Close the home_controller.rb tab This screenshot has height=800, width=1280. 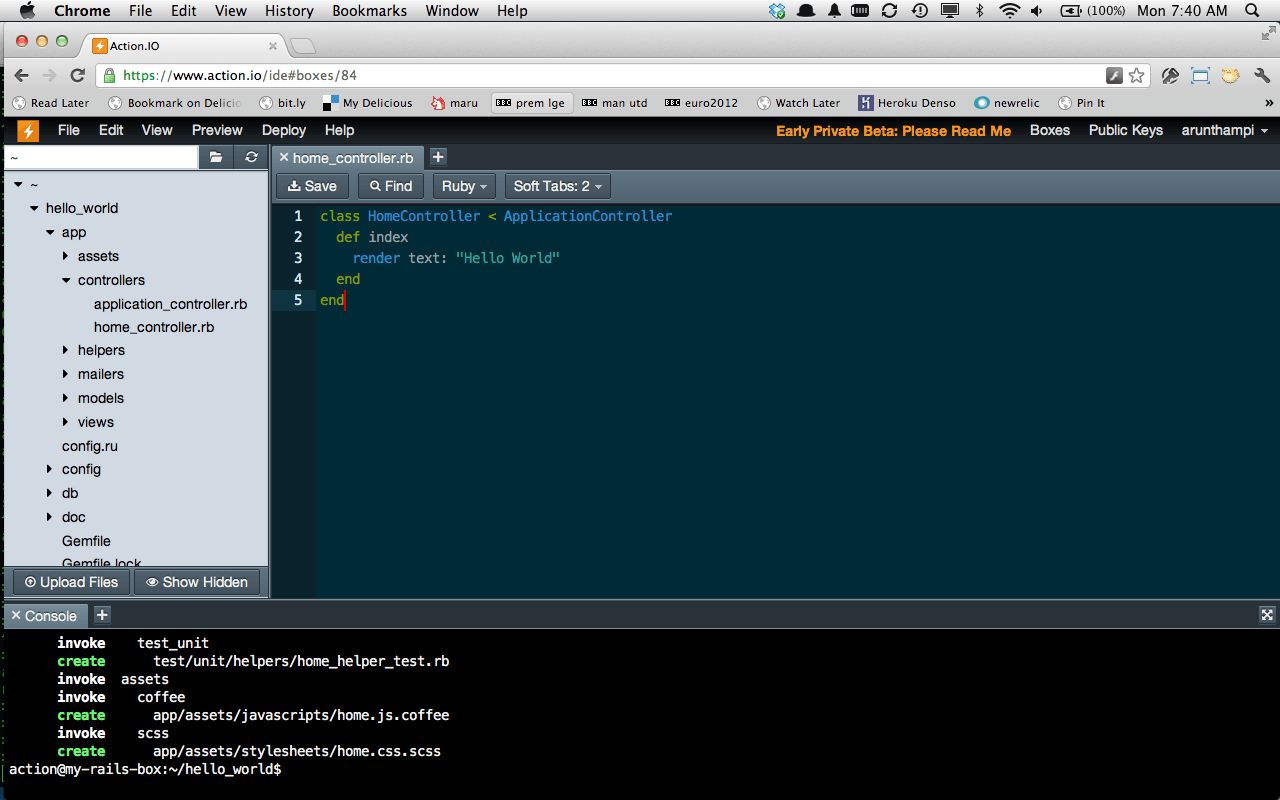tap(284, 158)
